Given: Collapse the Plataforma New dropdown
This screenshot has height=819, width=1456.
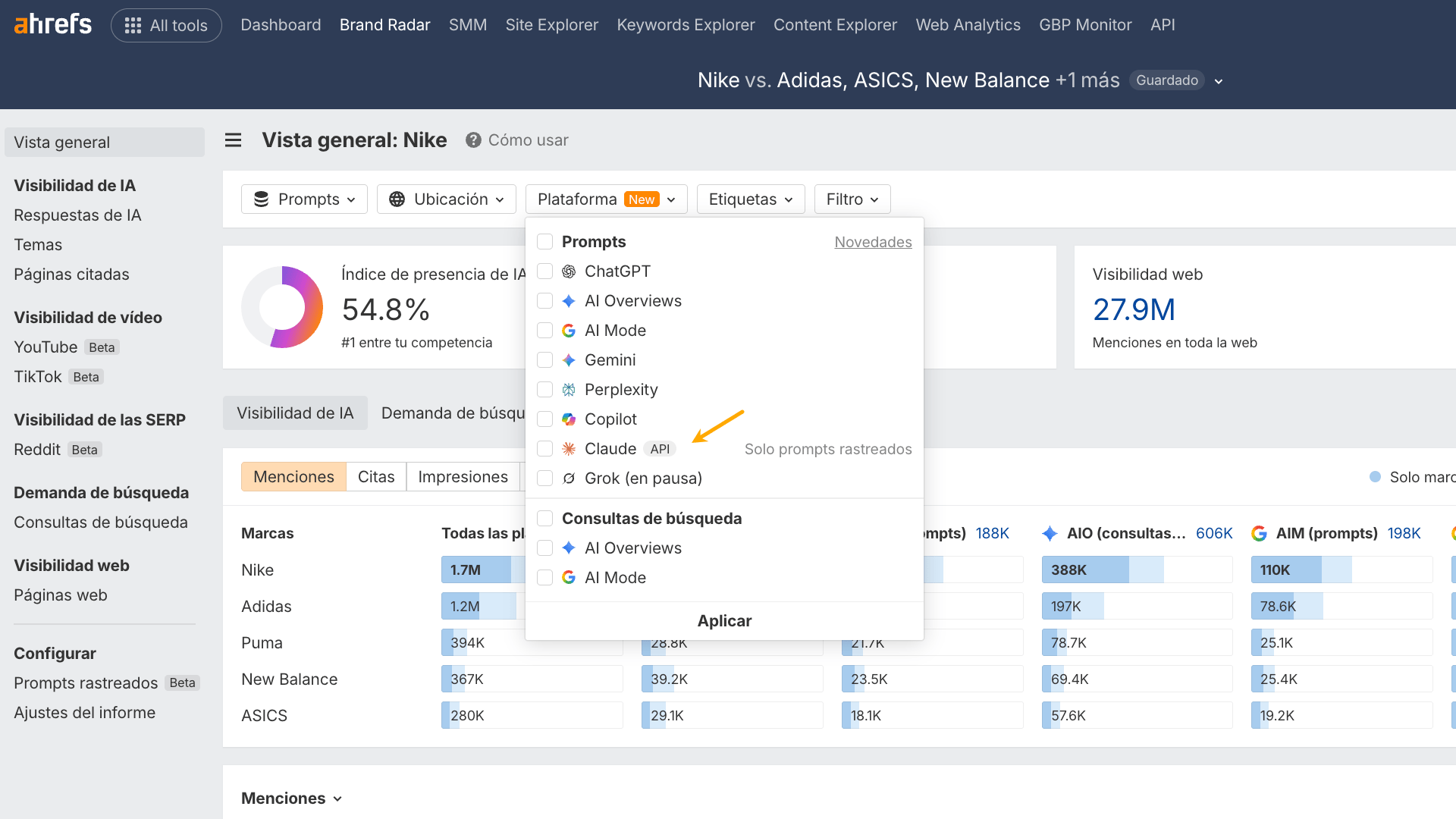Looking at the screenshot, I should point(606,199).
